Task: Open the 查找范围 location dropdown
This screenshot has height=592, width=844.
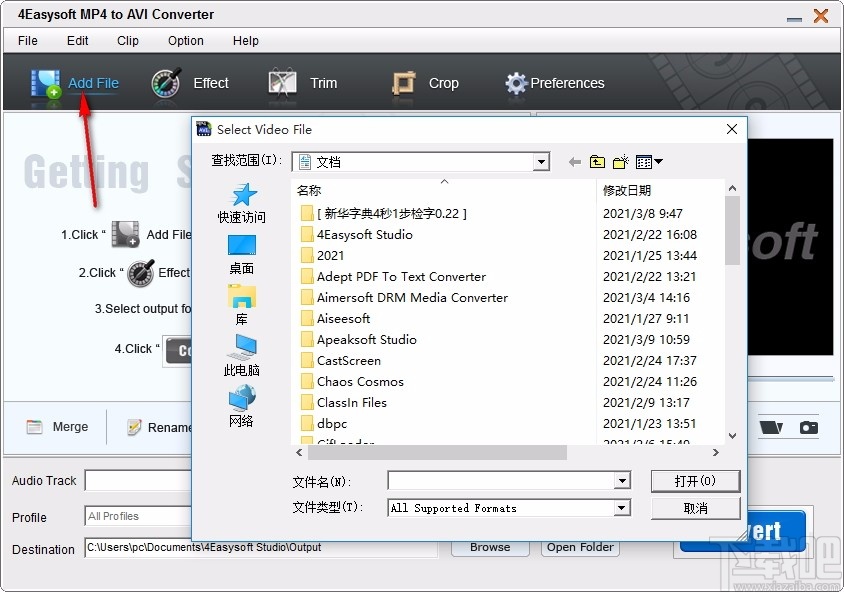Action: [x=540, y=161]
